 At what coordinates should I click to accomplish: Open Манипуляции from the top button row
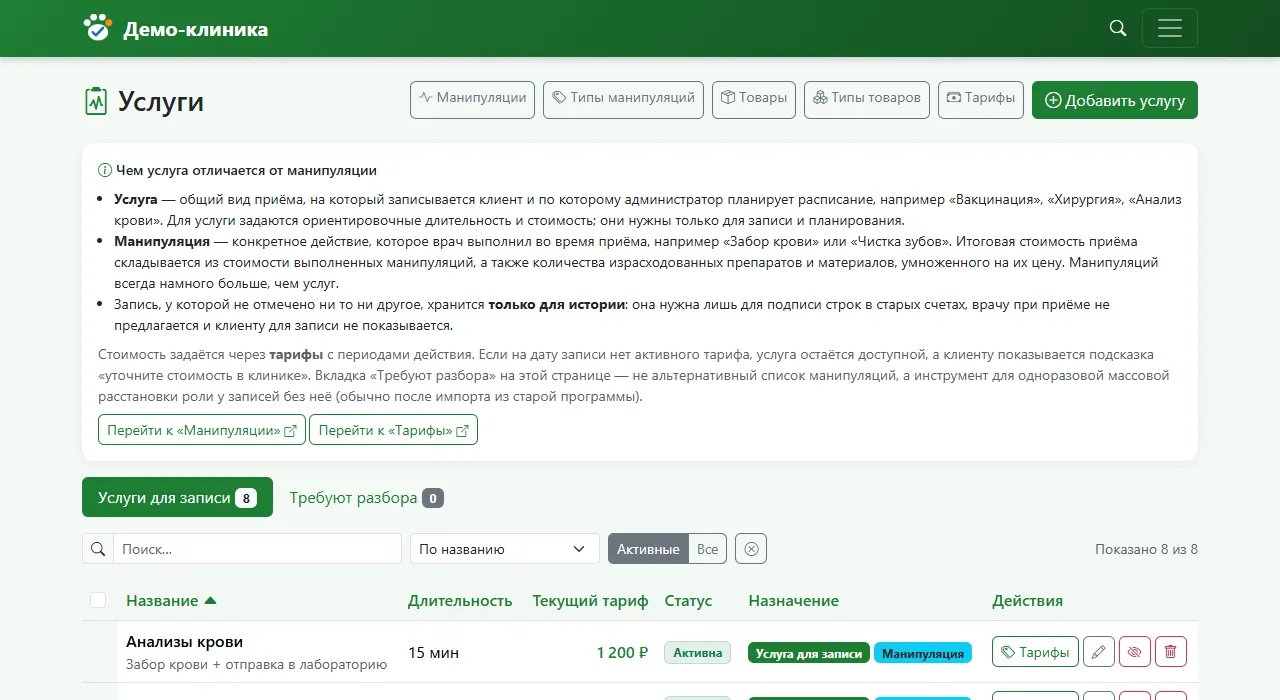[473, 100]
